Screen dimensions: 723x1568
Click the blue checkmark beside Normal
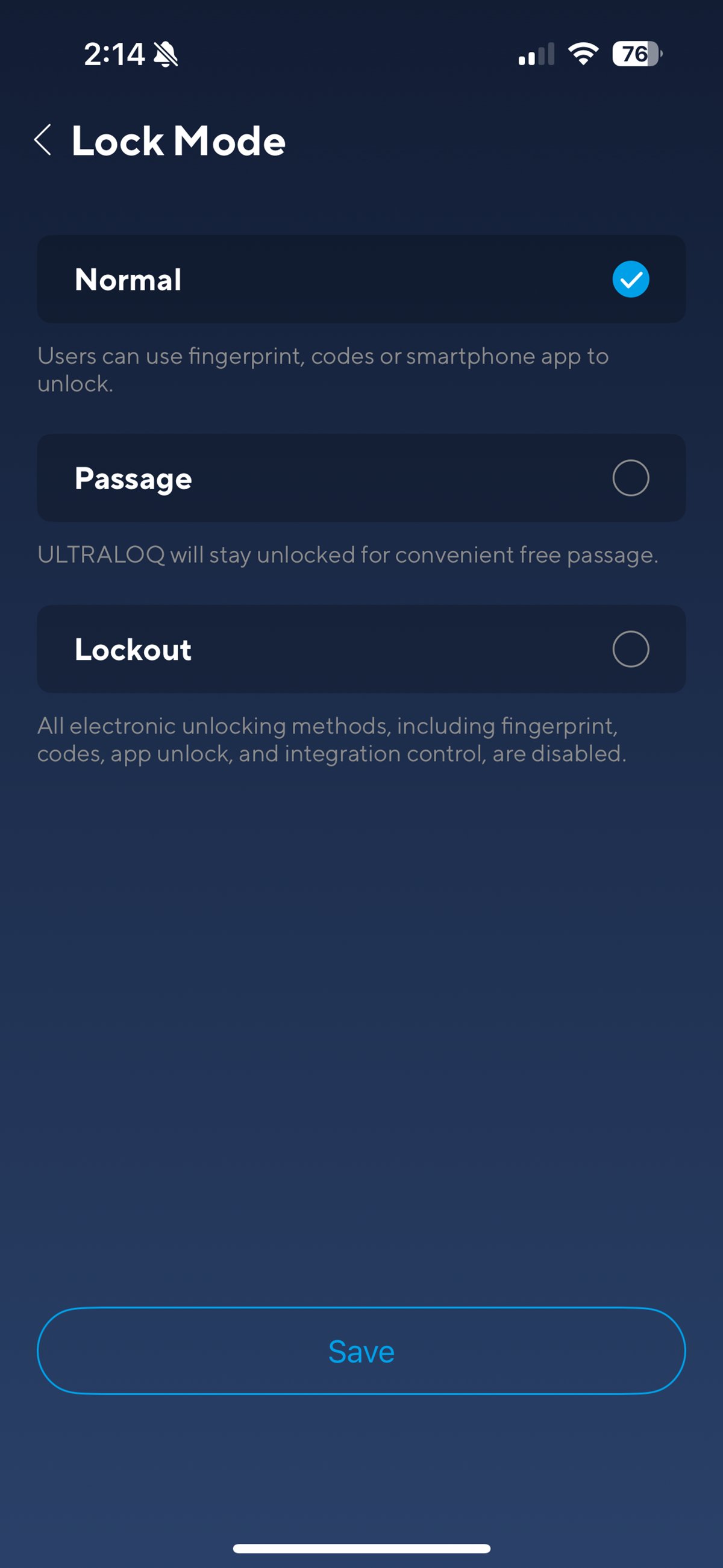coord(630,280)
